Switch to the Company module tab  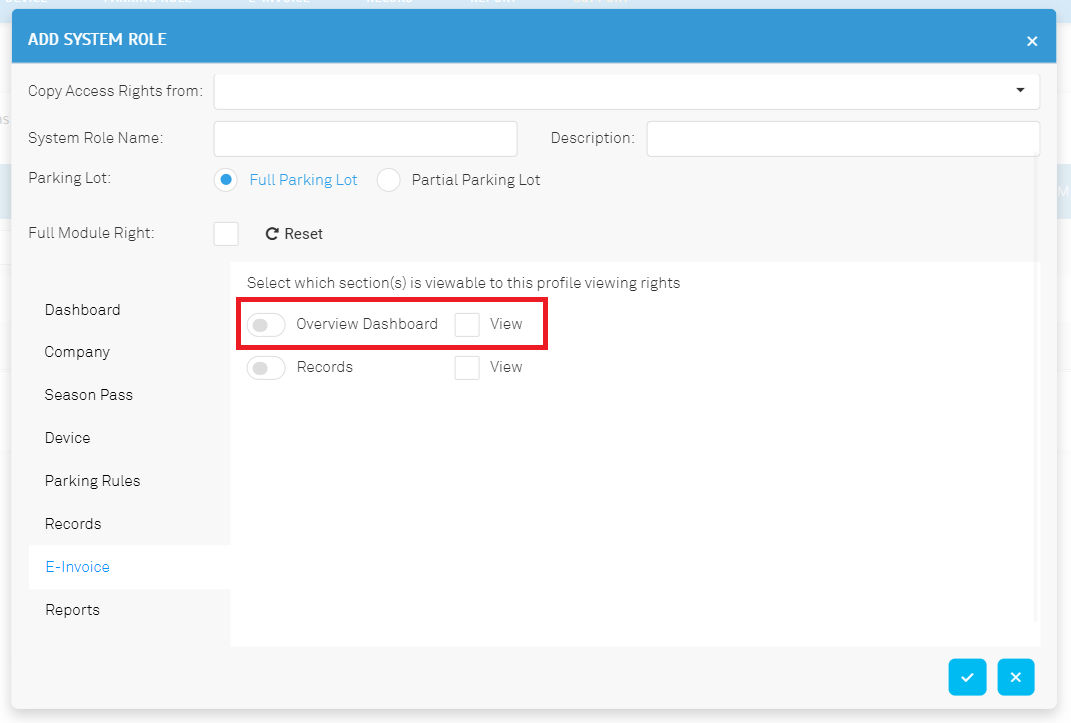point(77,352)
